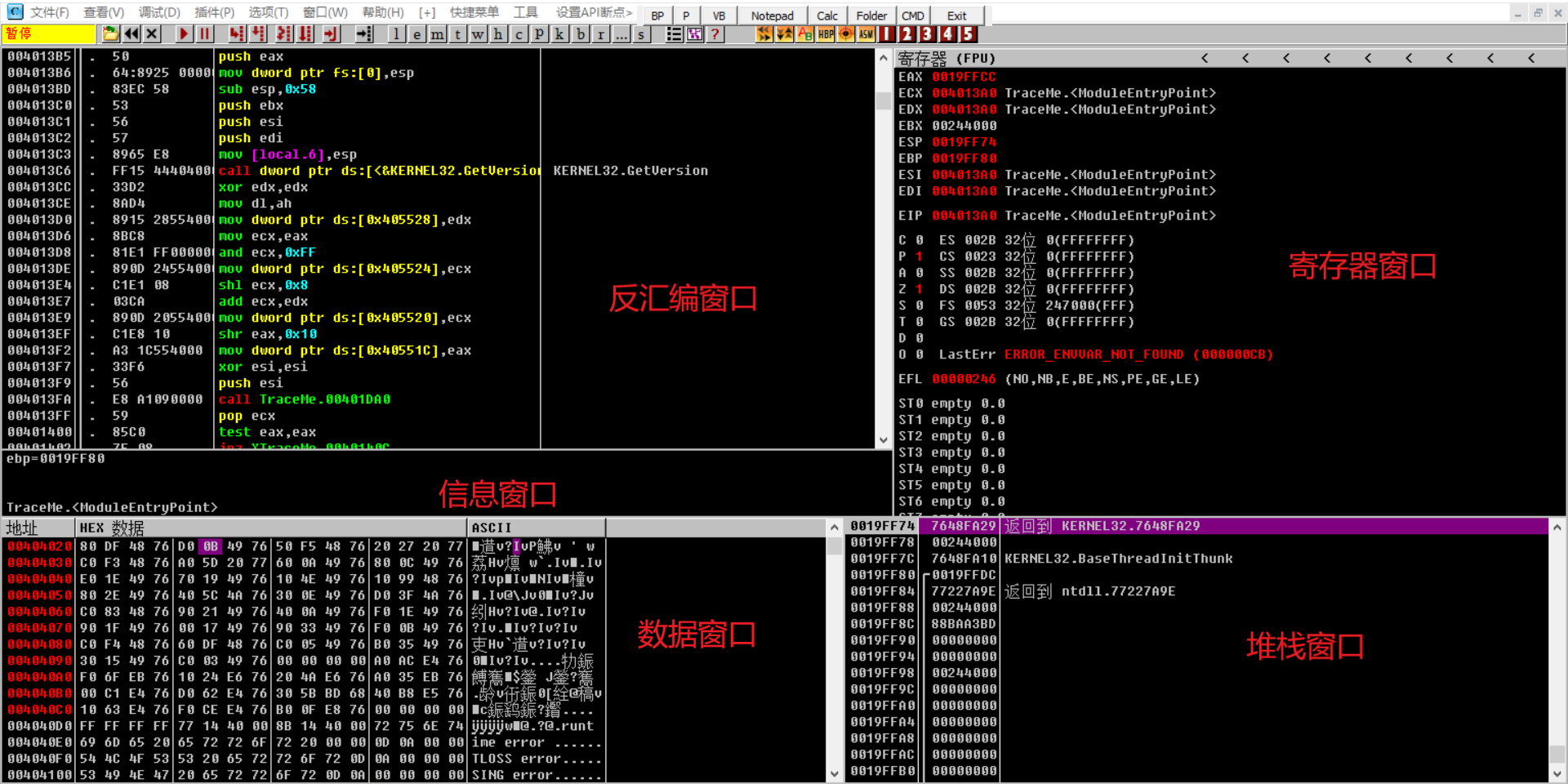Click the BP button
1568x784 pixels.
click(657, 16)
